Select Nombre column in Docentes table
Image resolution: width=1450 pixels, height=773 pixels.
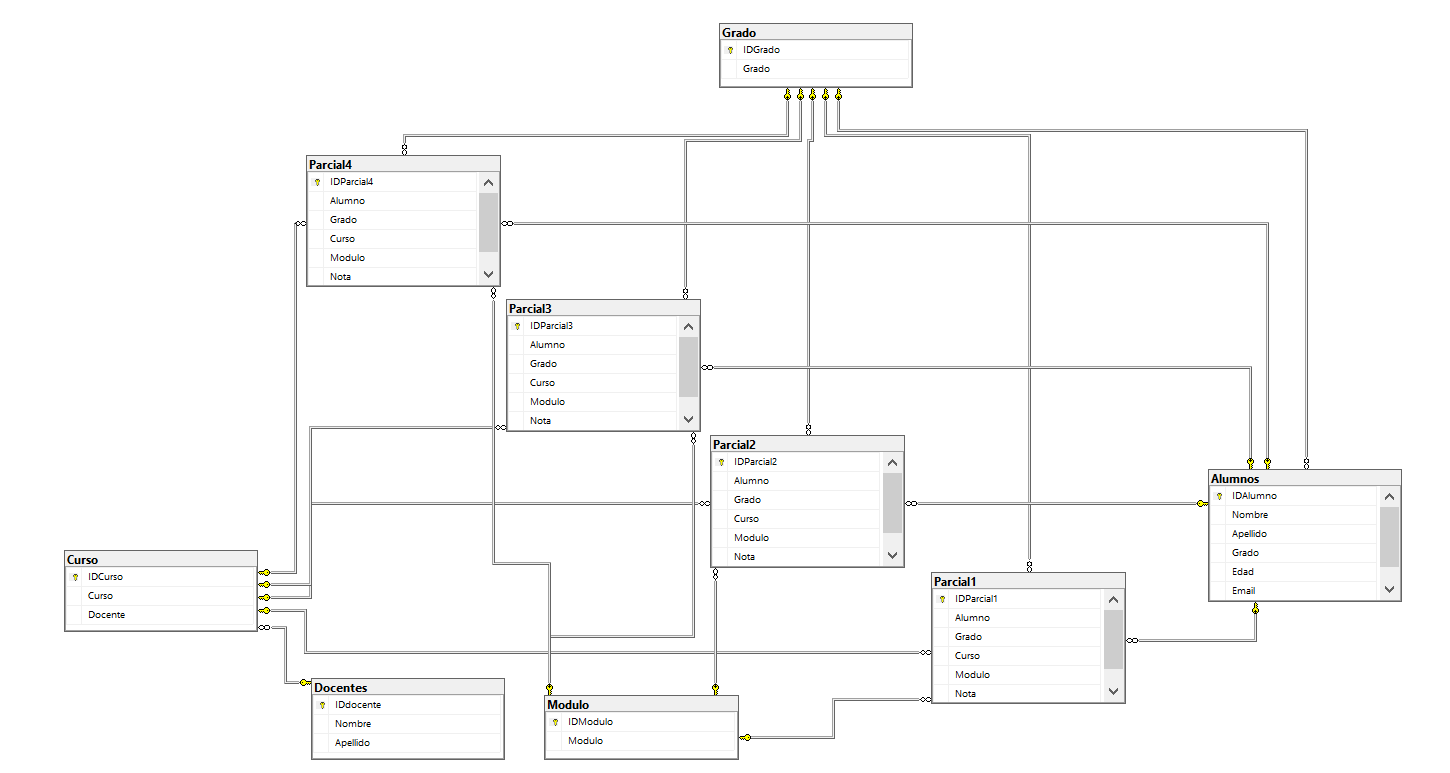point(407,724)
